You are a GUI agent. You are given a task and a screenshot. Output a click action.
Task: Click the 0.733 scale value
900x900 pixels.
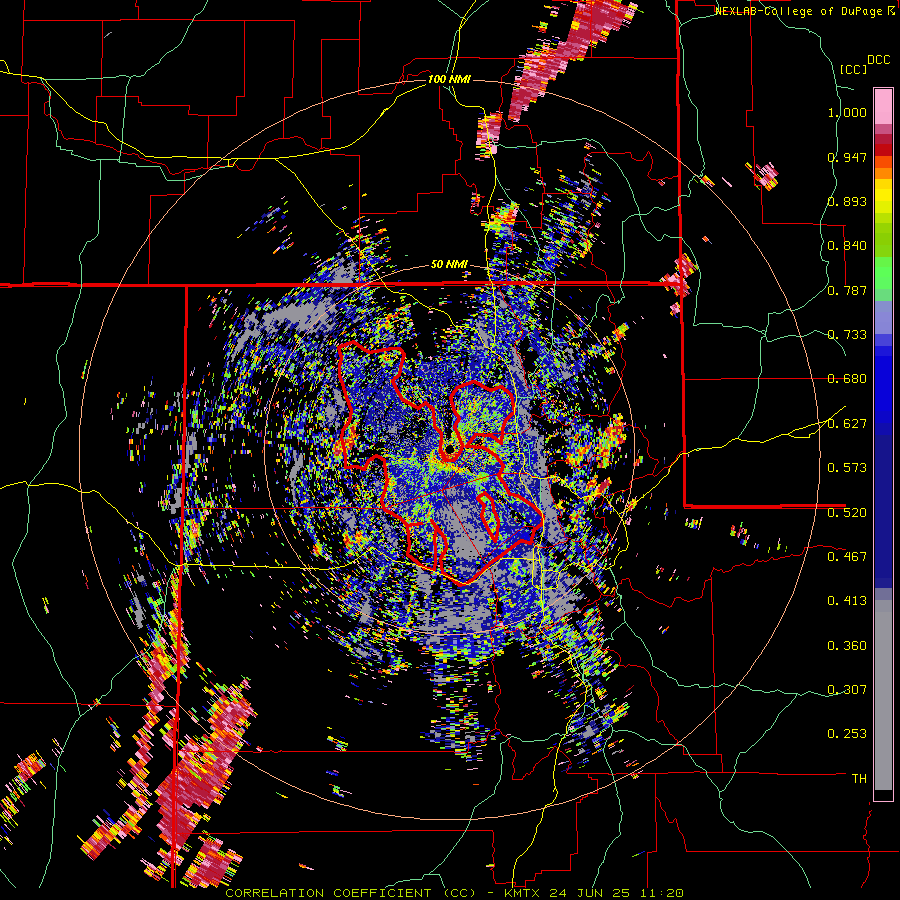tap(847, 335)
